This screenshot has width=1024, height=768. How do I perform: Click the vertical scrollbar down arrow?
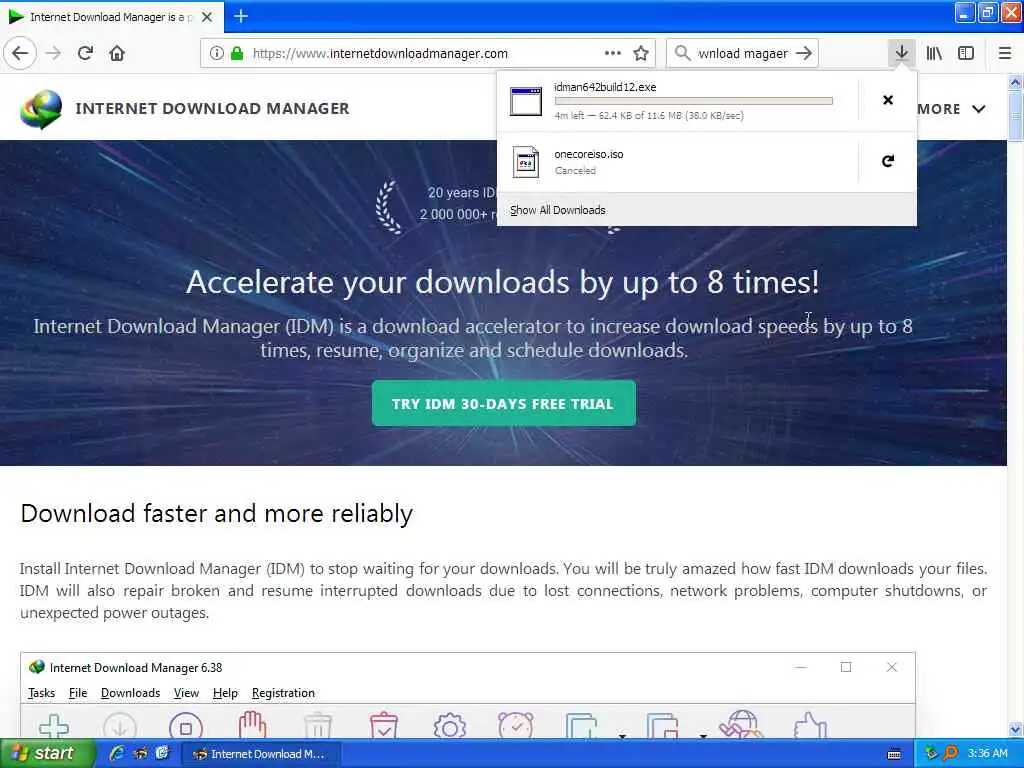(x=1015, y=730)
